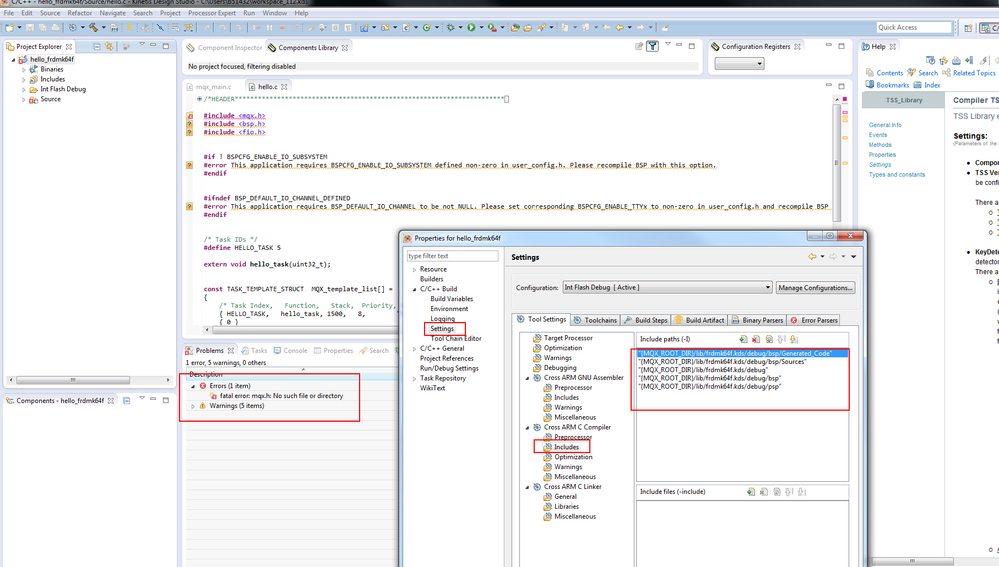Click the Manage Configurations button
Image resolution: width=999 pixels, height=567 pixels.
pos(815,288)
